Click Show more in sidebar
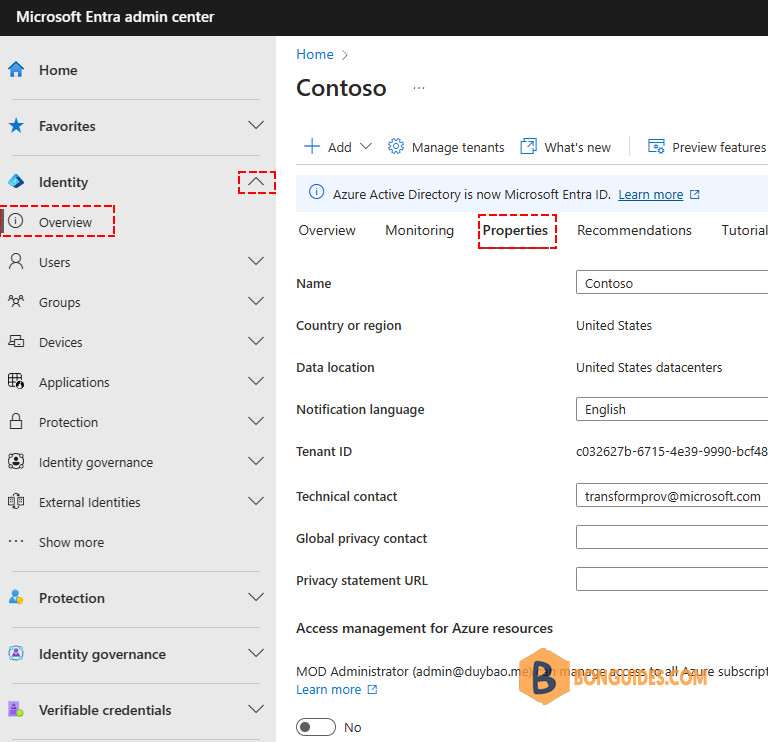768x742 pixels. coord(72,542)
